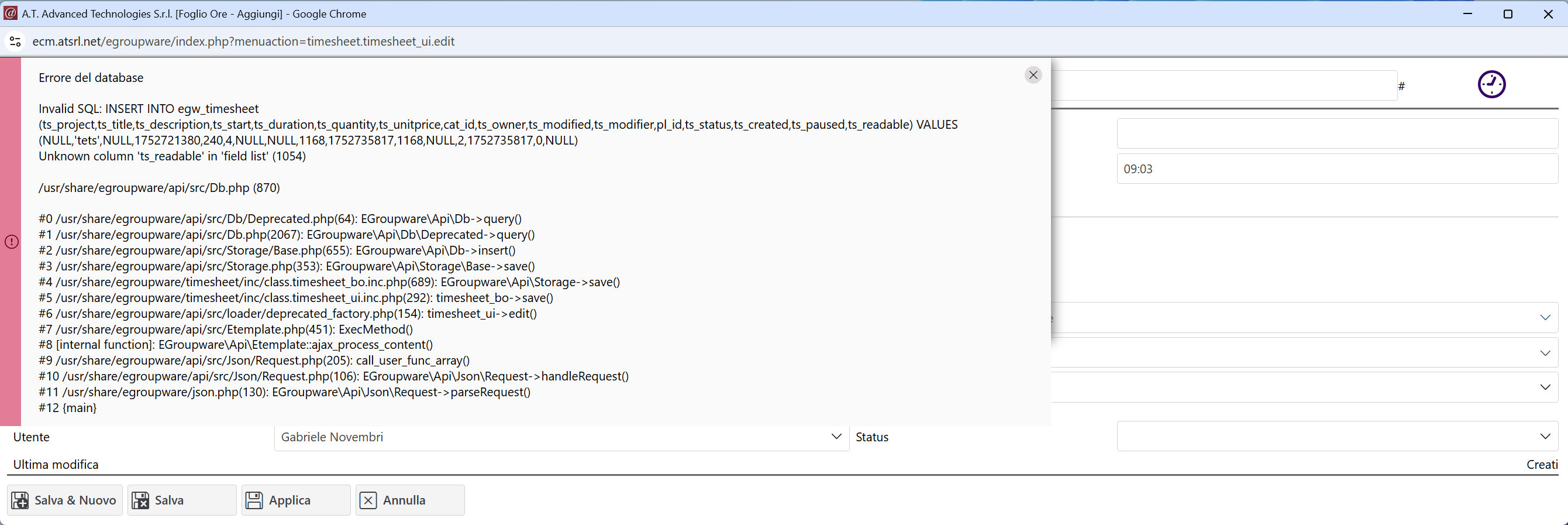Close the Chrome window
Viewport: 1568px width, 525px height.
click(x=1548, y=13)
